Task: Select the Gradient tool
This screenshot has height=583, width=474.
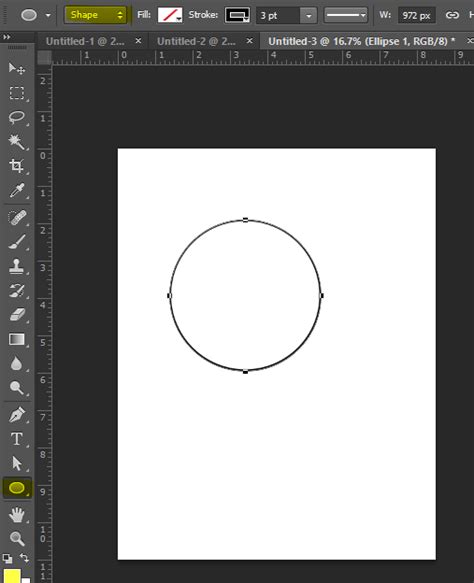Action: (x=17, y=339)
